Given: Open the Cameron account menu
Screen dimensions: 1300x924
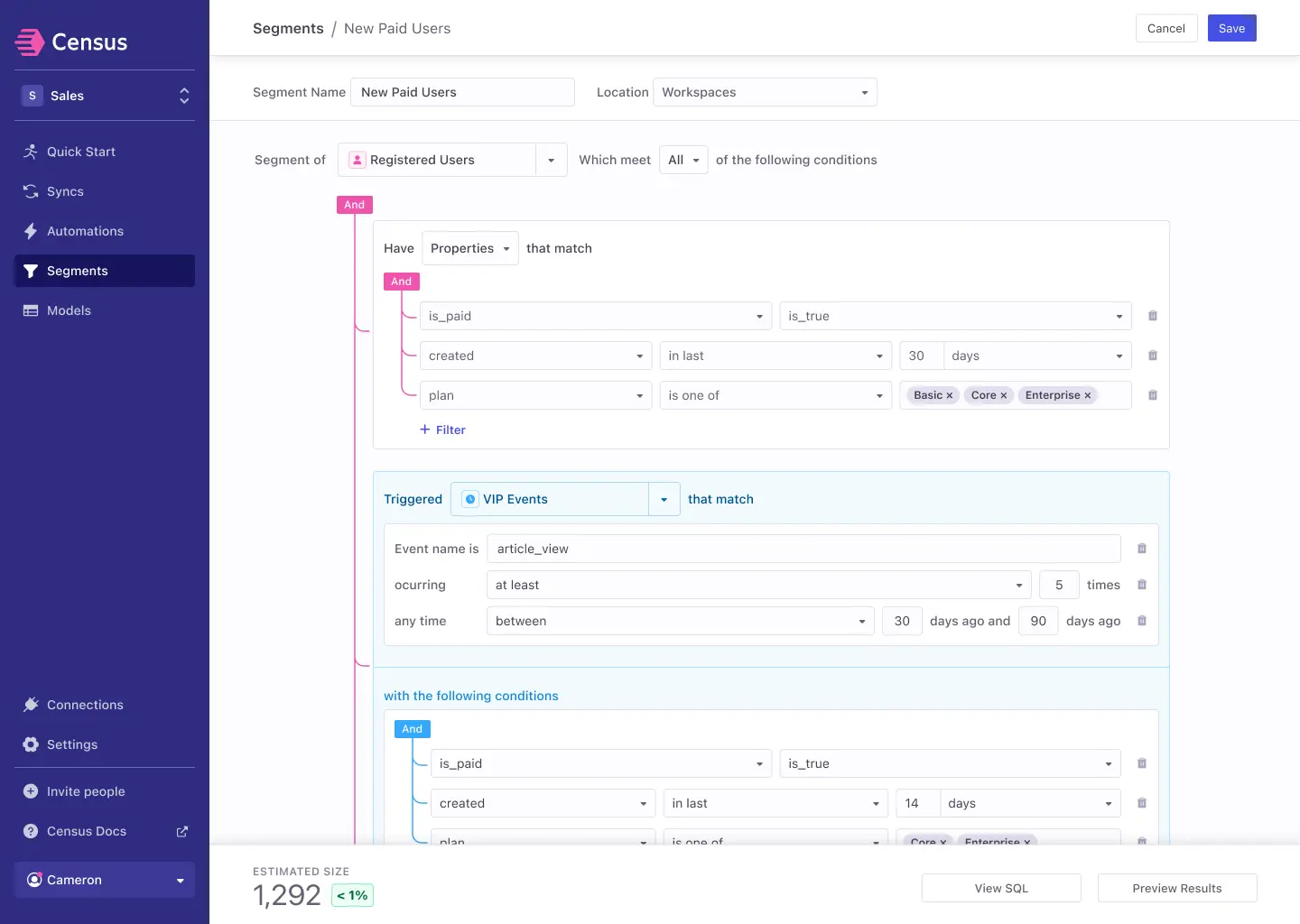Looking at the screenshot, I should (104, 880).
